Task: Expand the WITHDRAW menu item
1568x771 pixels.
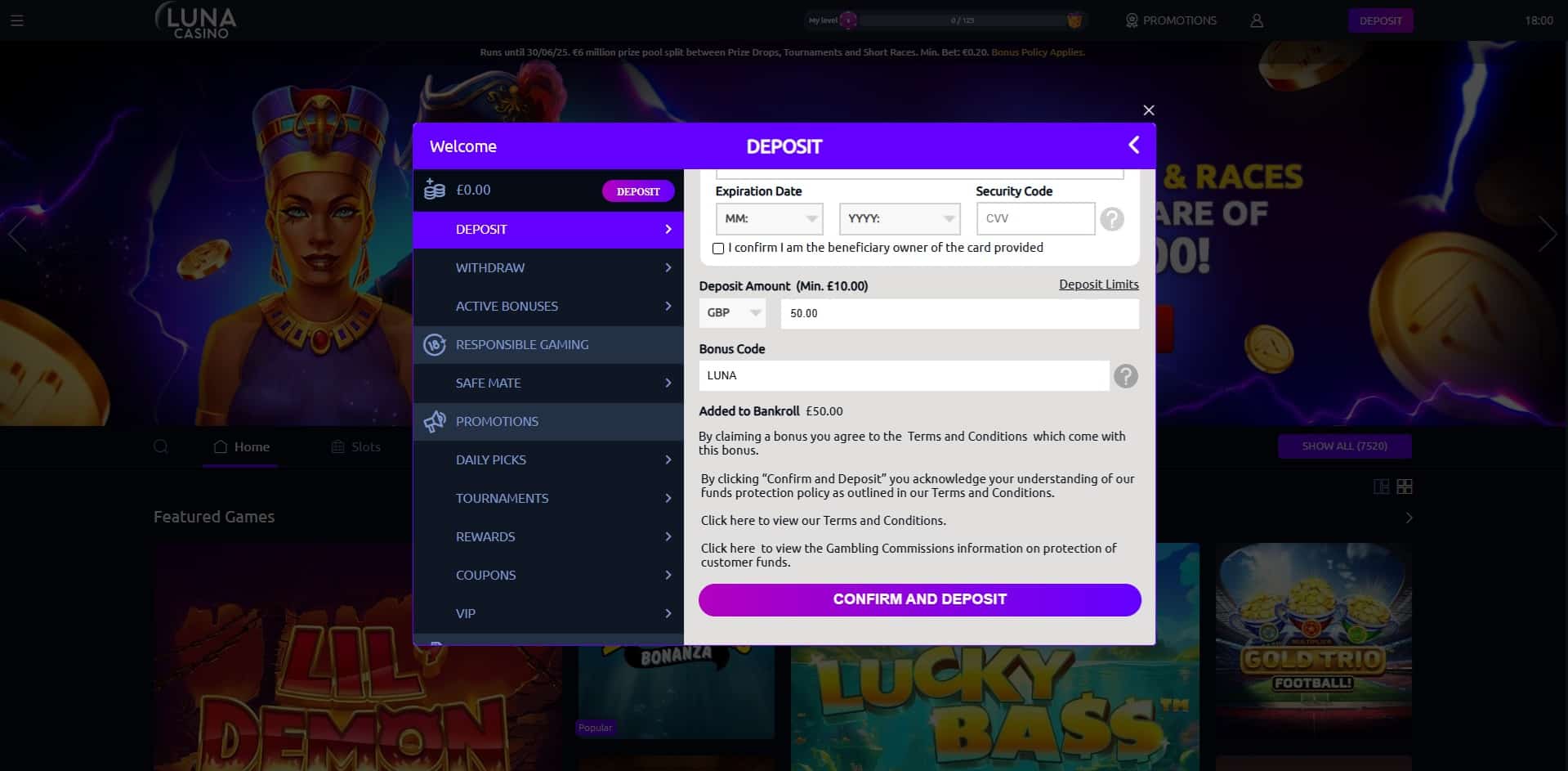Action: pyautogui.click(x=548, y=267)
